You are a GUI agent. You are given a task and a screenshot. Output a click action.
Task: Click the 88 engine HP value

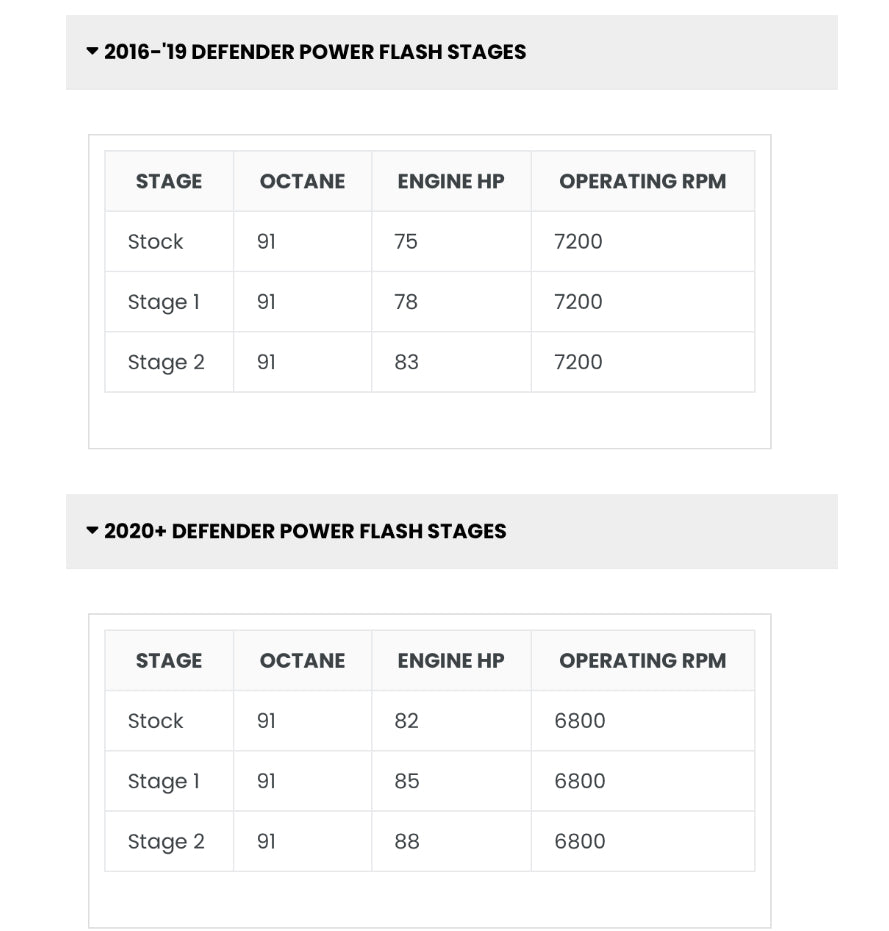[406, 841]
